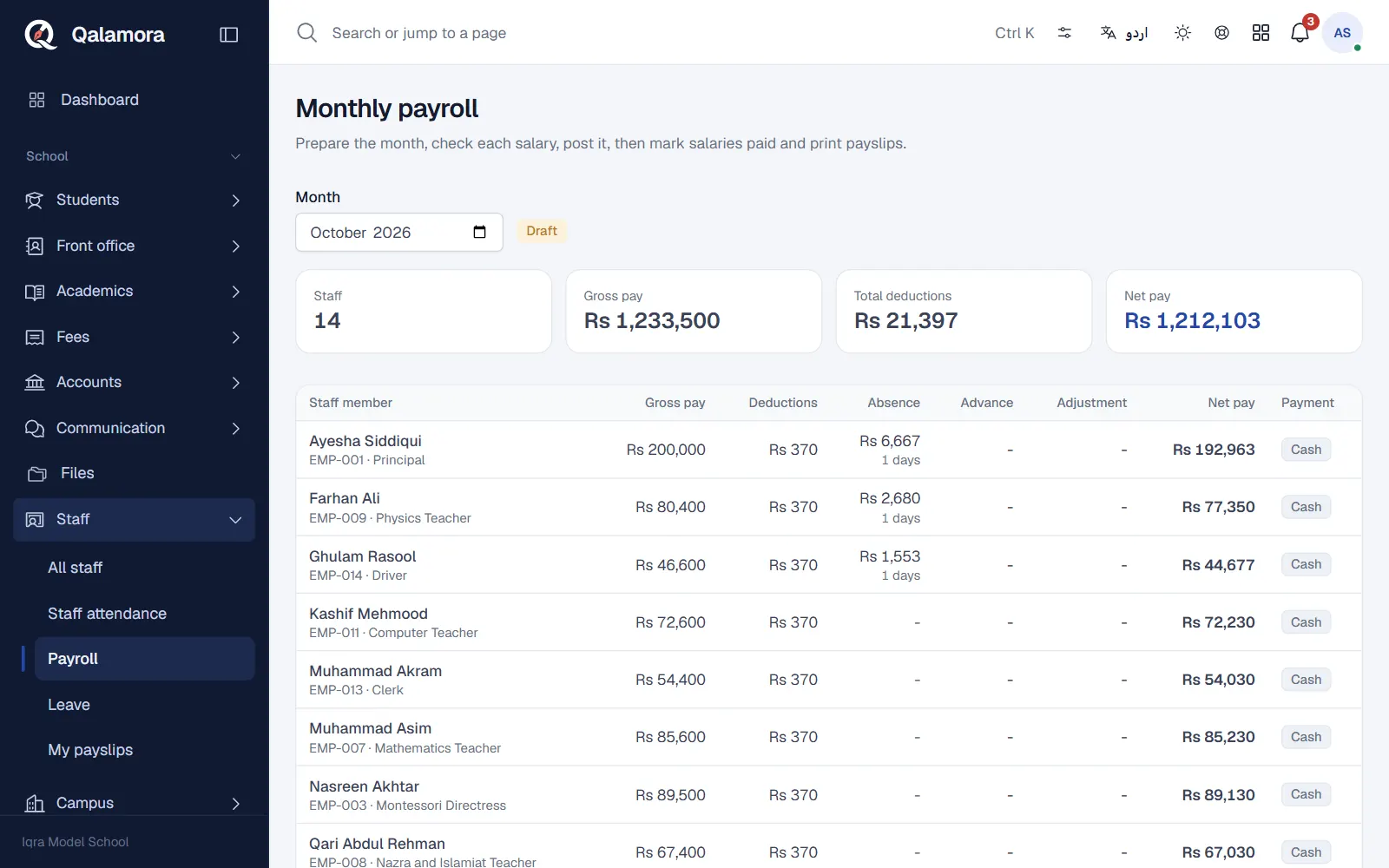Collapse the School section header

pos(135,156)
